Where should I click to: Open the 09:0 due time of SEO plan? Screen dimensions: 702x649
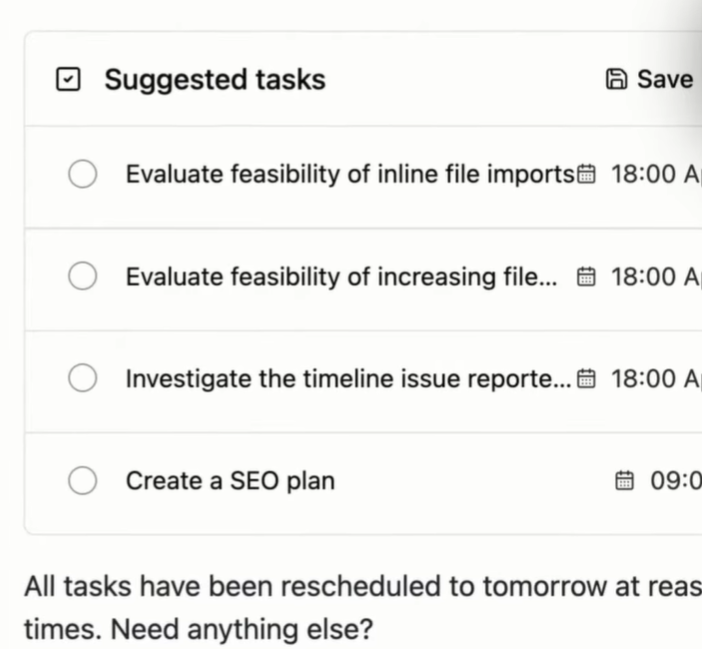675,481
